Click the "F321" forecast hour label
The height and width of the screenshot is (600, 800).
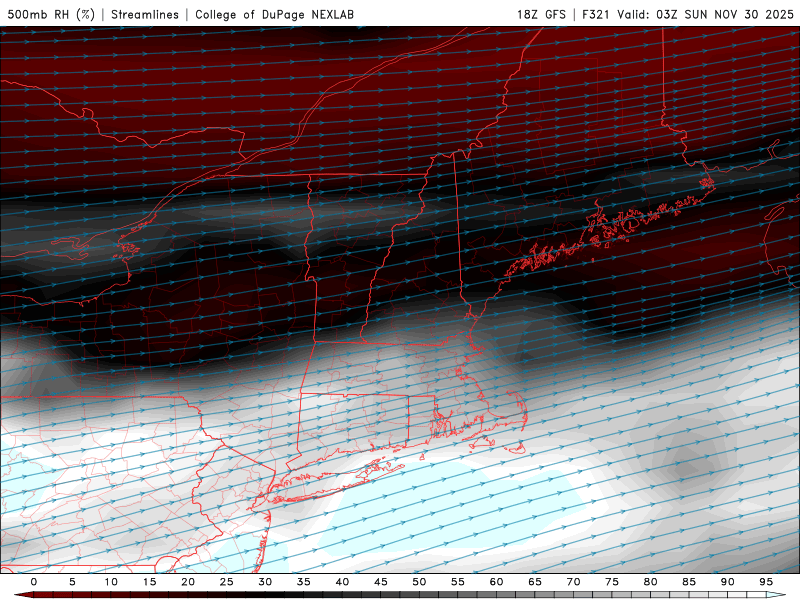pos(596,14)
